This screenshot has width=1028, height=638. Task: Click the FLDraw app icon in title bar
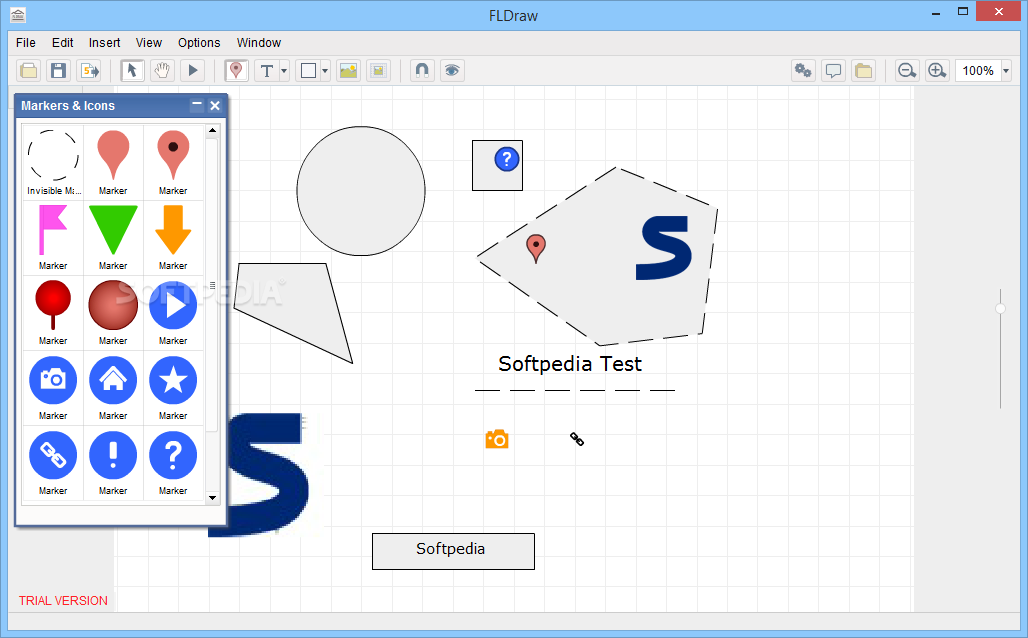click(x=18, y=14)
